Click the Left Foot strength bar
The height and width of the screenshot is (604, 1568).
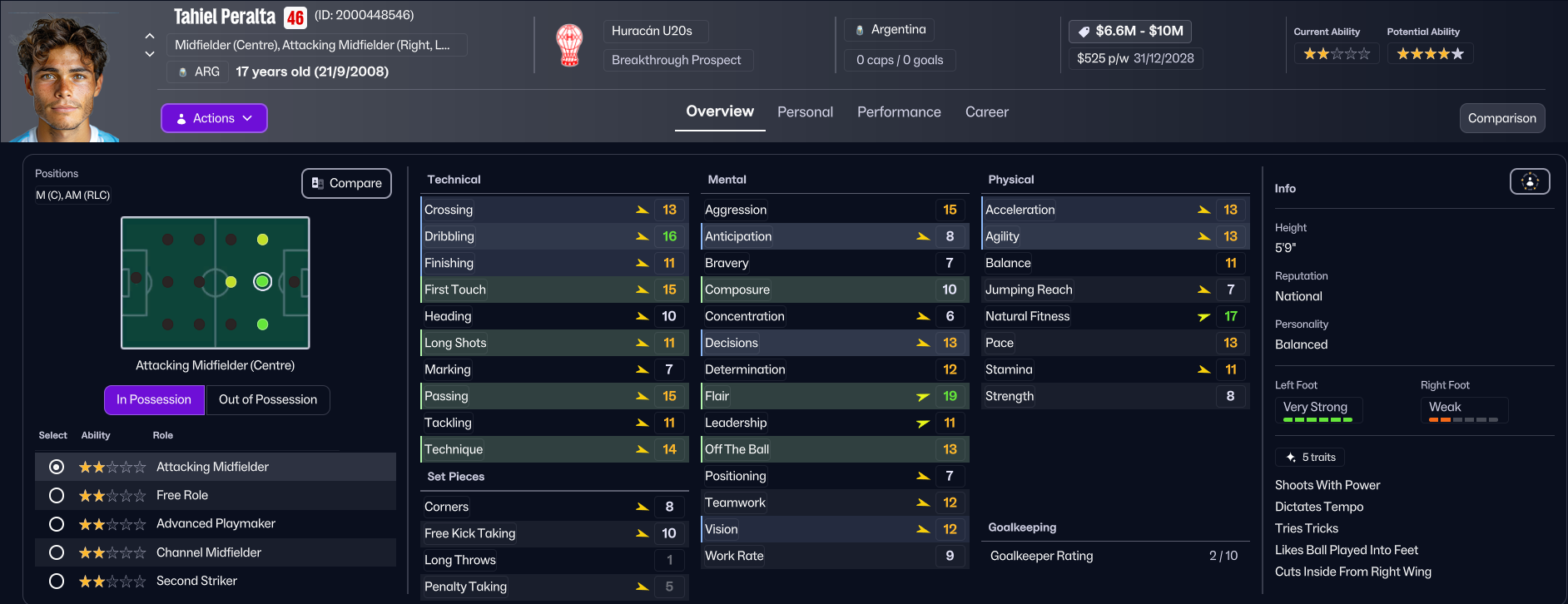coord(1317,420)
